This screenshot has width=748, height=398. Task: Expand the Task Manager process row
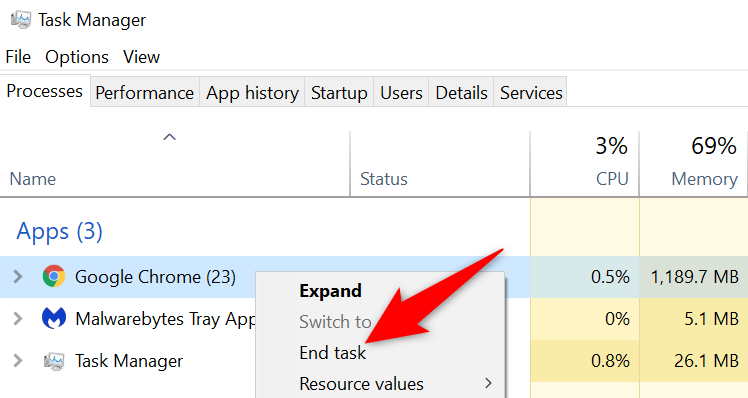(18, 360)
